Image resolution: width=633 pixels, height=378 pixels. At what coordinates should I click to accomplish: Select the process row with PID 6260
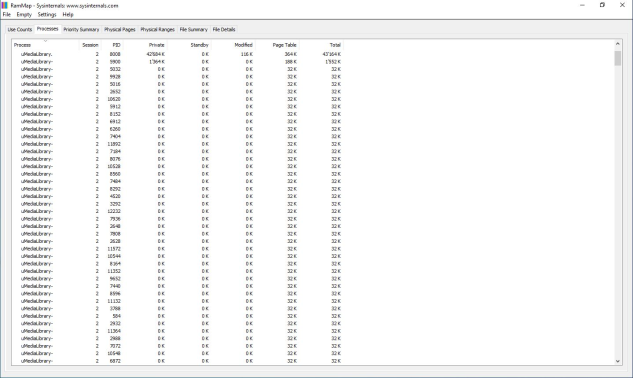point(178,129)
